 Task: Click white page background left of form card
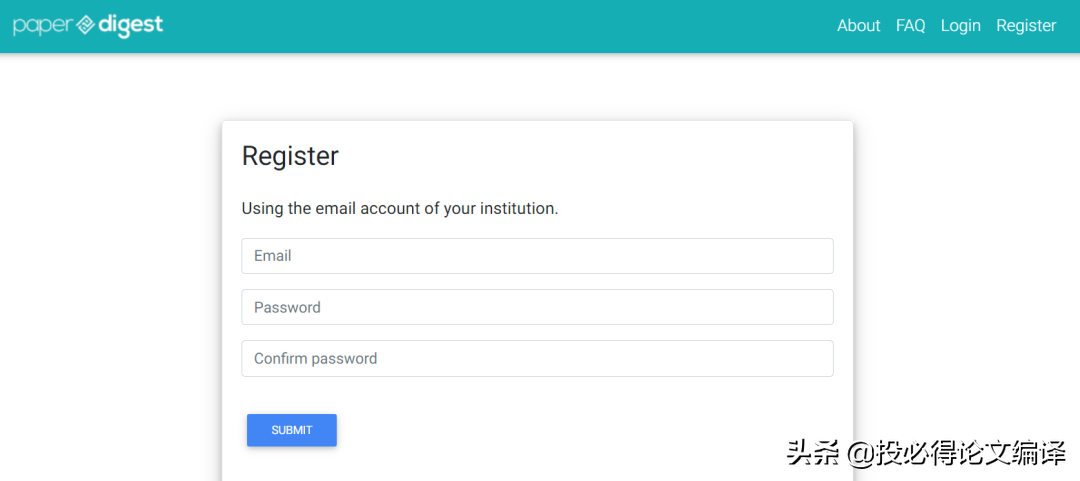click(110, 300)
